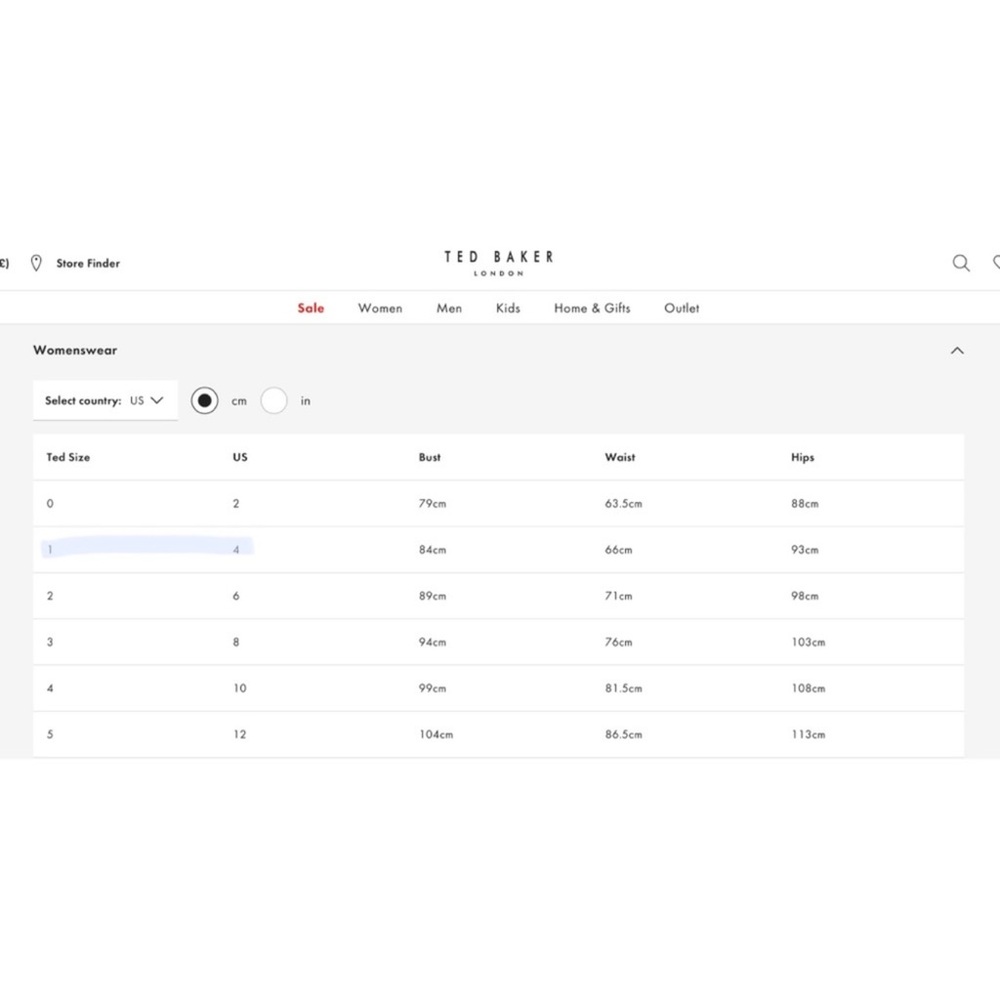Go to Ted Baker London home logo
Image resolution: width=1000 pixels, height=1000 pixels.
[499, 263]
